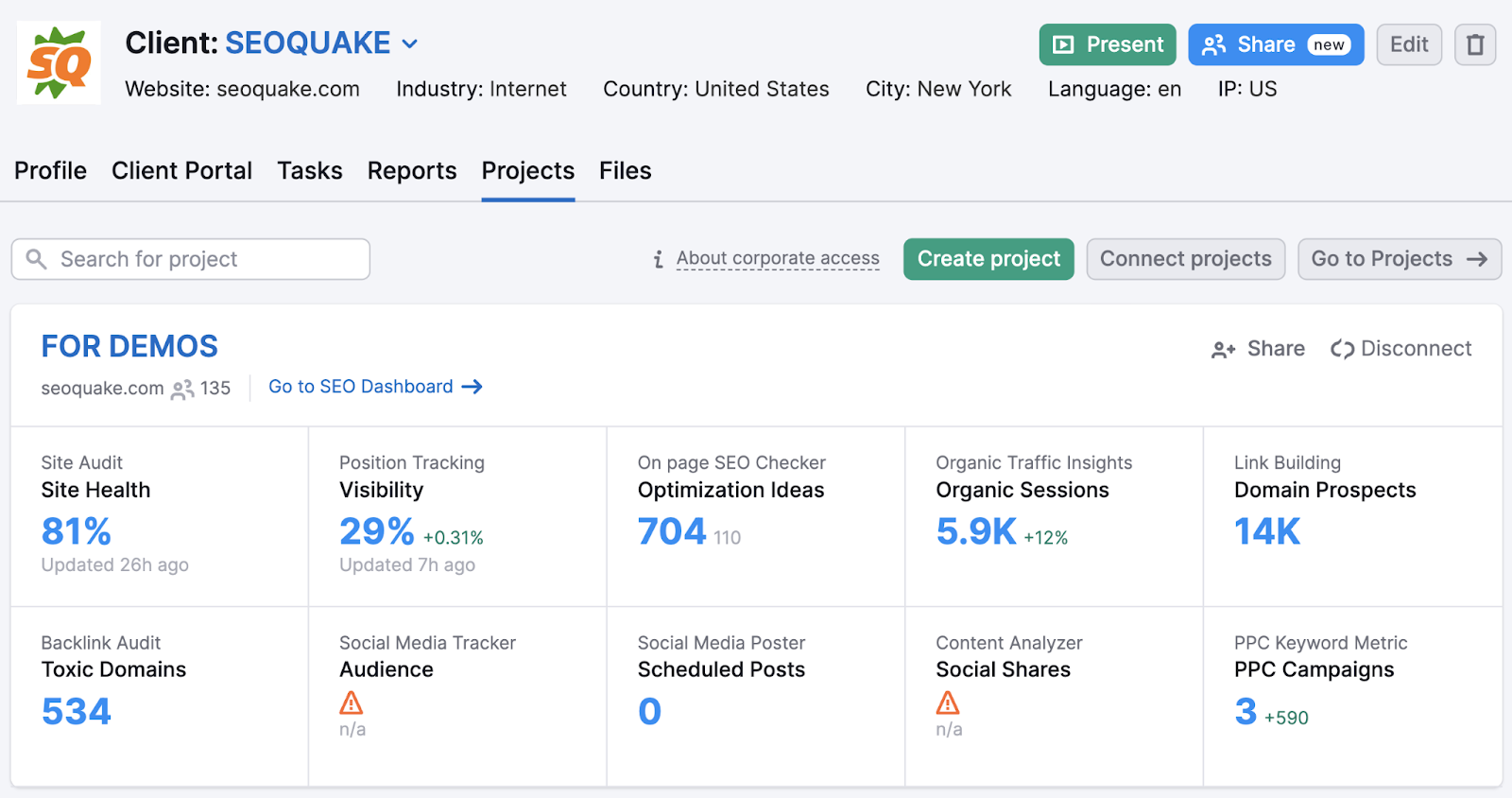Open the Share new button

pos(1276,44)
